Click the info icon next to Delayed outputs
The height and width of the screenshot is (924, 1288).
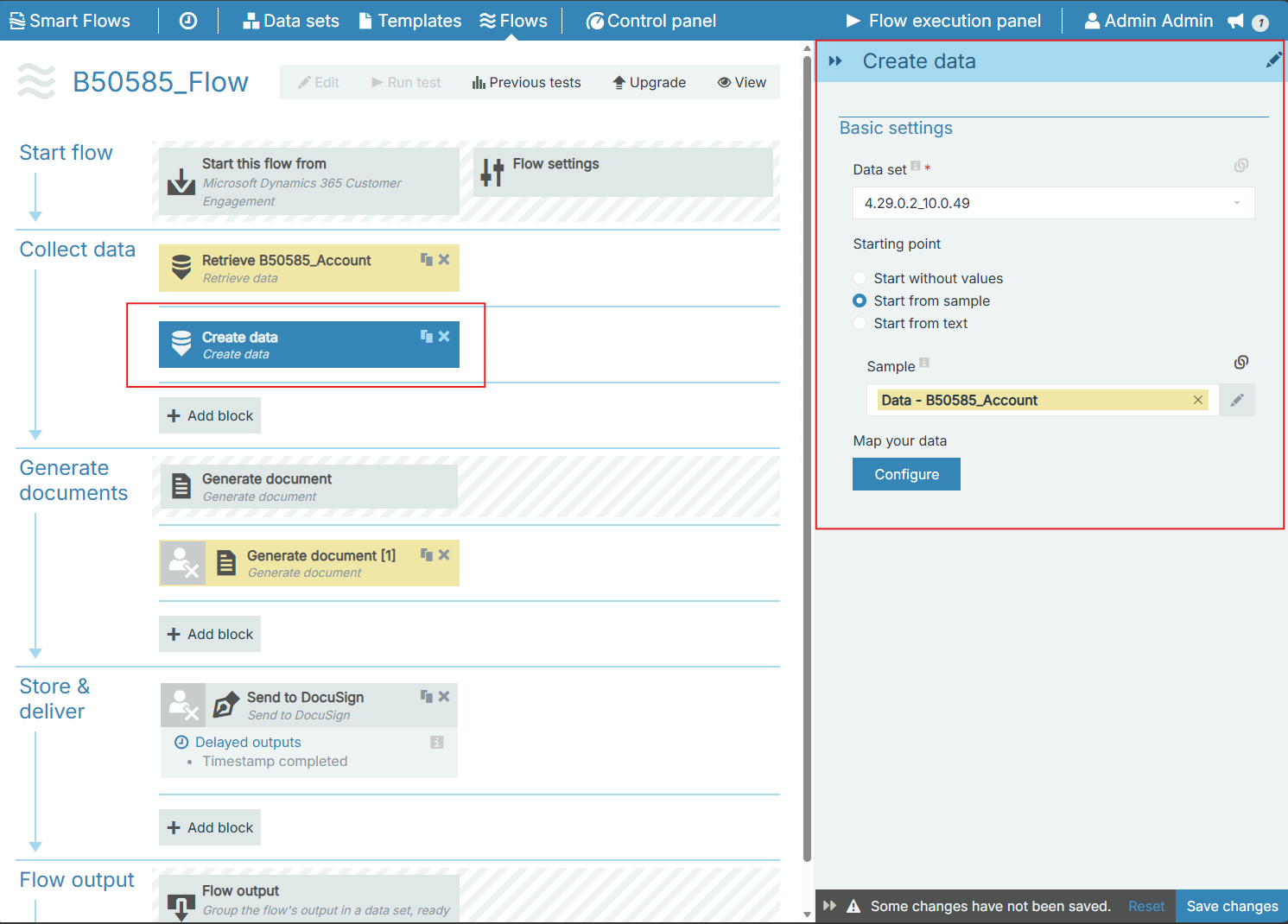click(437, 742)
